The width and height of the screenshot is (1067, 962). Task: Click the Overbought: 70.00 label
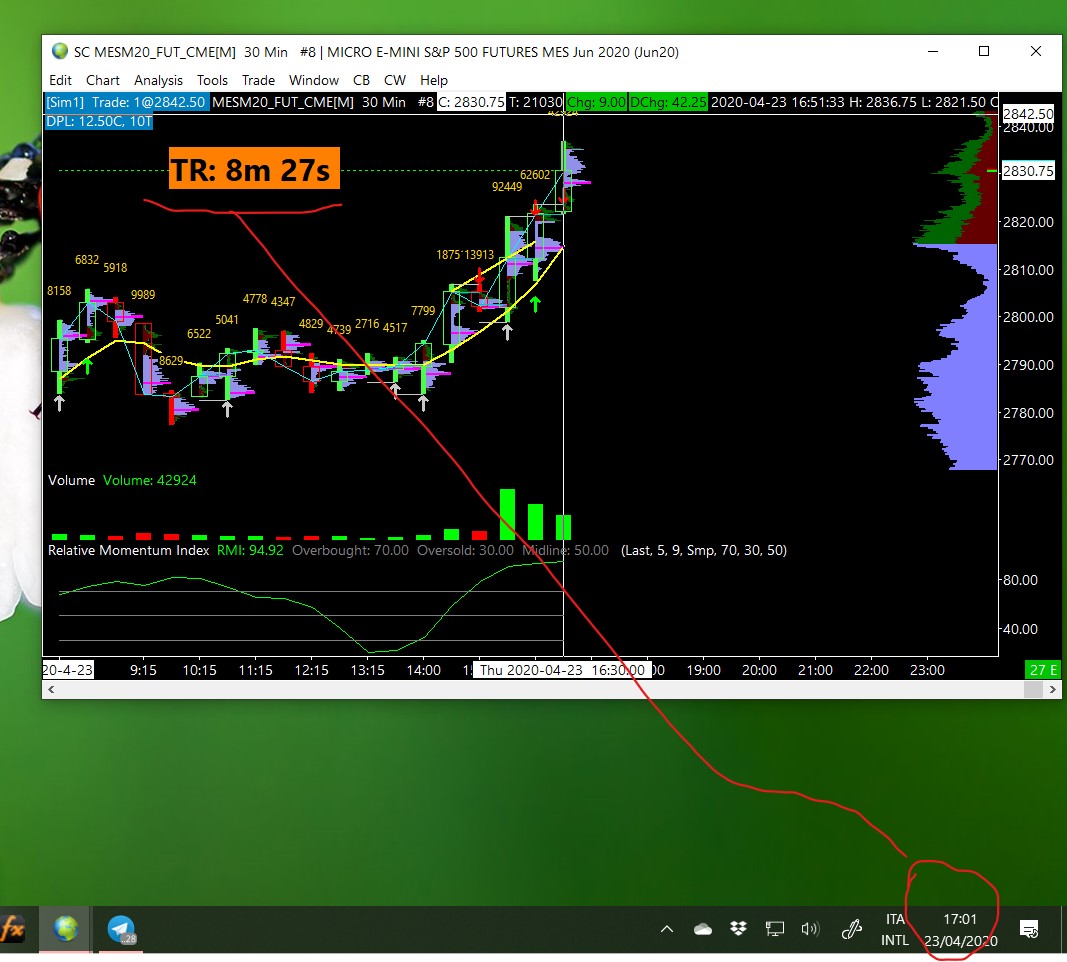tap(350, 550)
